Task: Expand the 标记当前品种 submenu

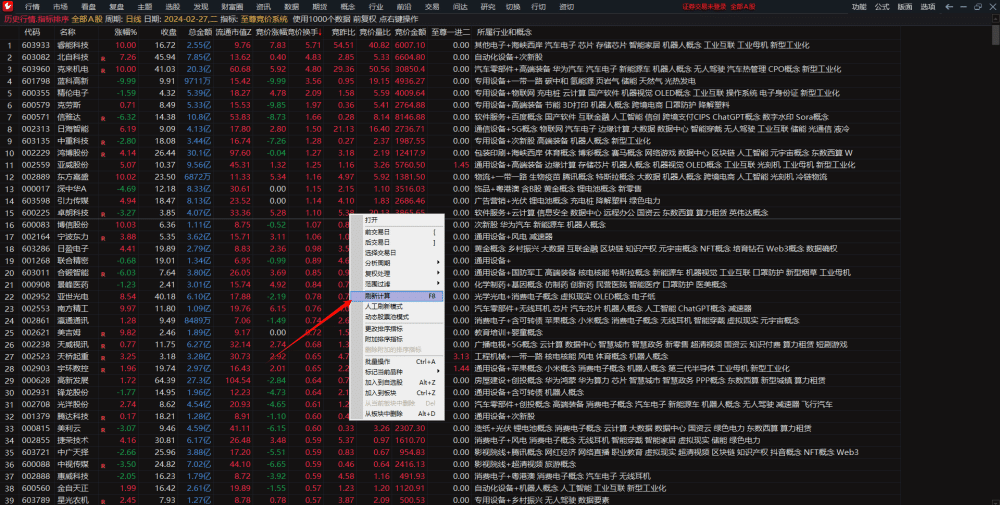Action: [x=397, y=372]
